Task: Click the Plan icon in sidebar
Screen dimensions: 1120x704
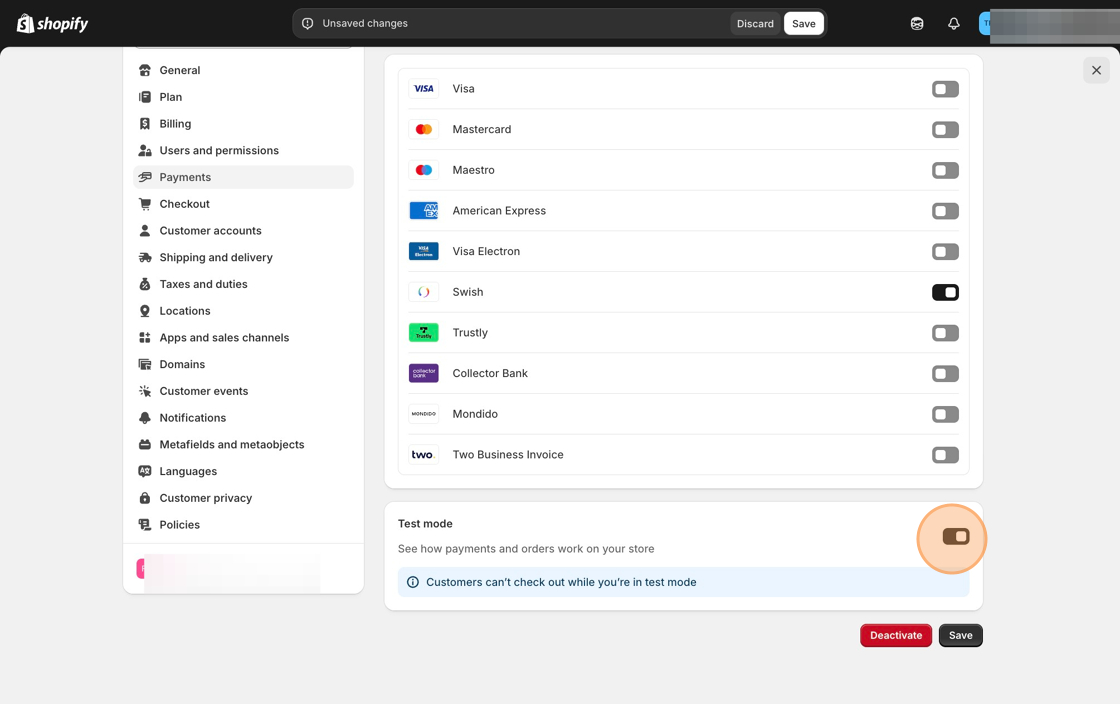Action: [x=145, y=97]
